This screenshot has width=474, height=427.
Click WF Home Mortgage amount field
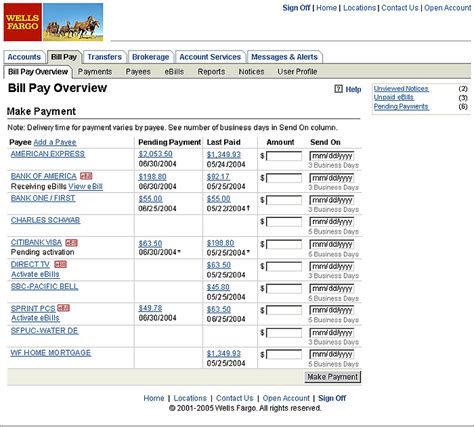[284, 355]
